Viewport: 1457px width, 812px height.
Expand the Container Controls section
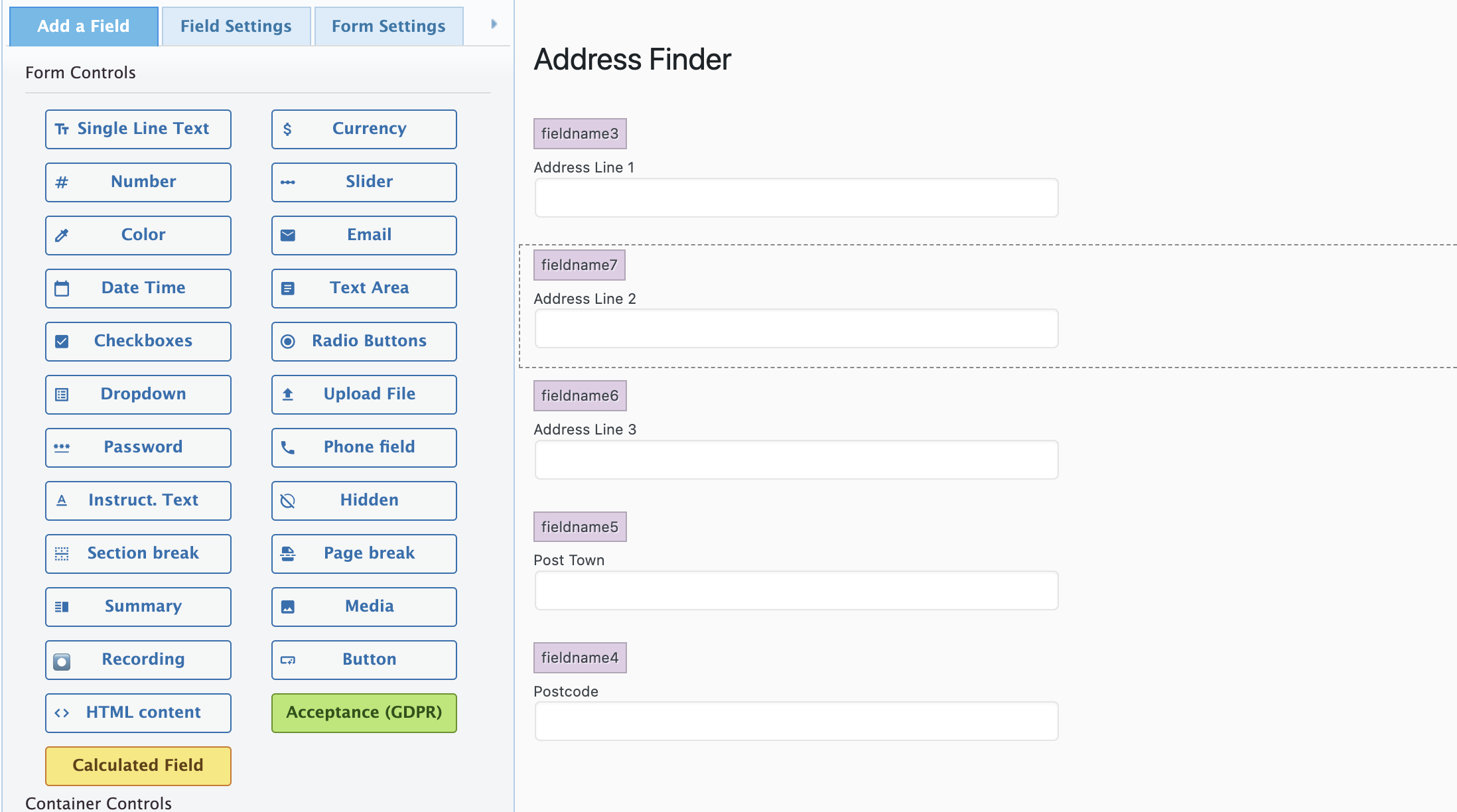coord(100,803)
